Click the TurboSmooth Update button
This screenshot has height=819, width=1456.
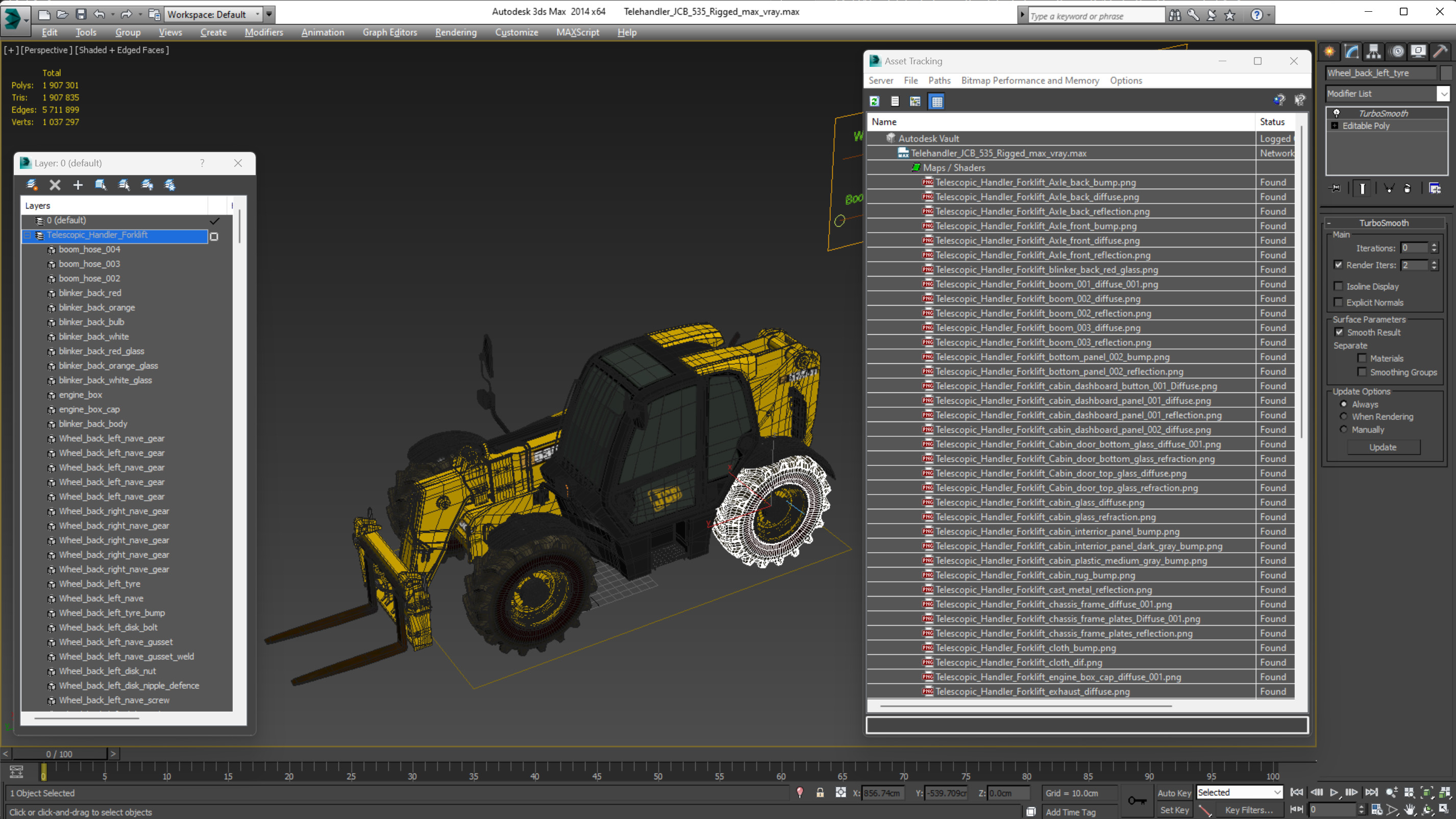click(x=1383, y=447)
